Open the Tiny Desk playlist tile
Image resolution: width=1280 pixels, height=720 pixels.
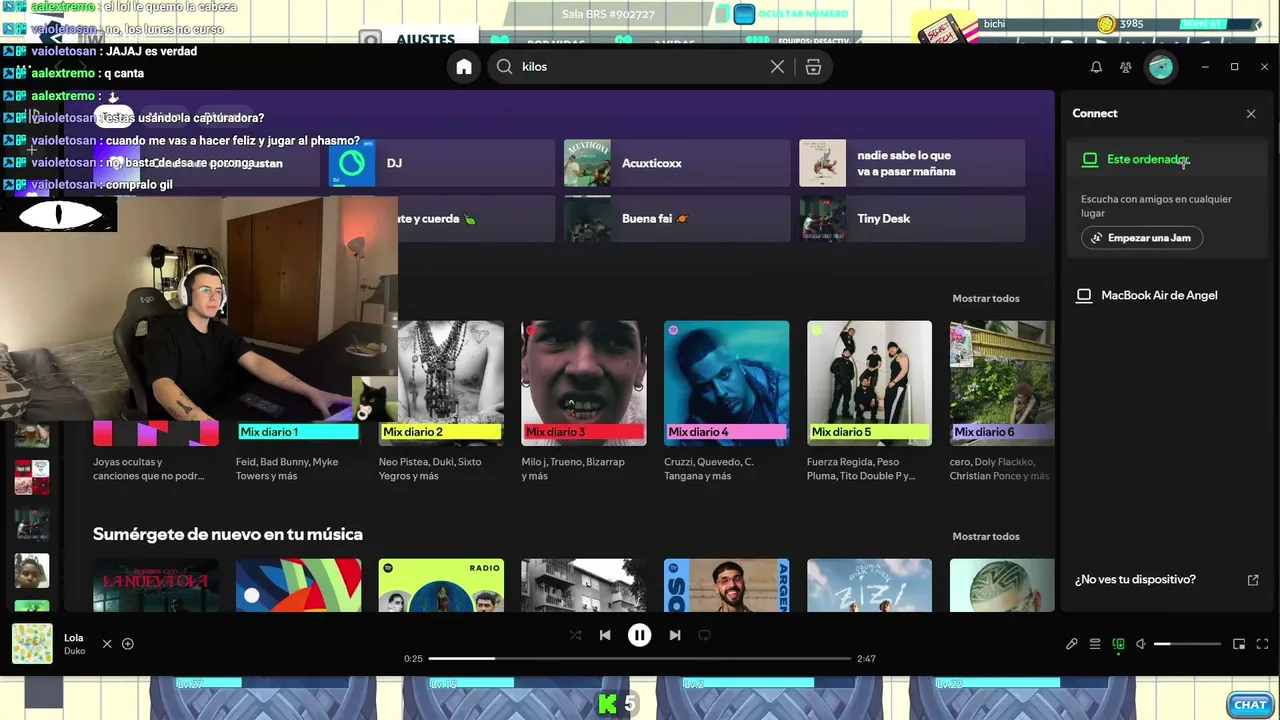tap(912, 219)
